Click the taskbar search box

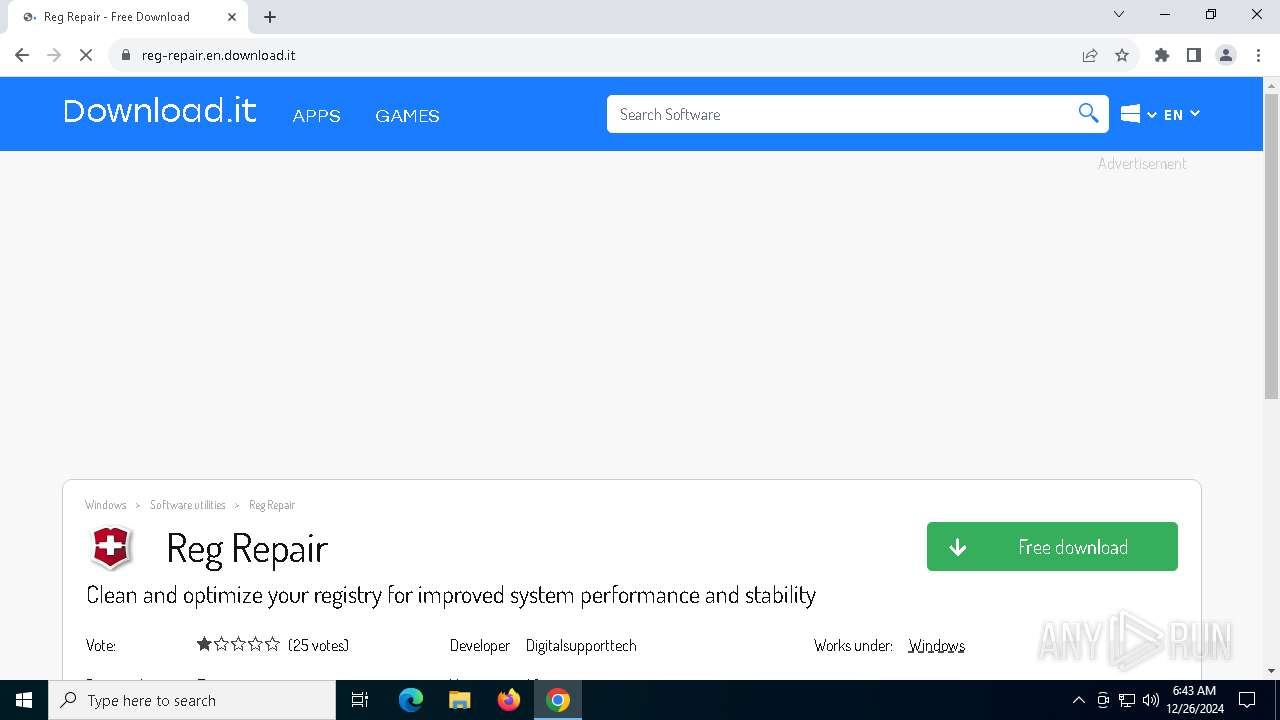tap(192, 700)
